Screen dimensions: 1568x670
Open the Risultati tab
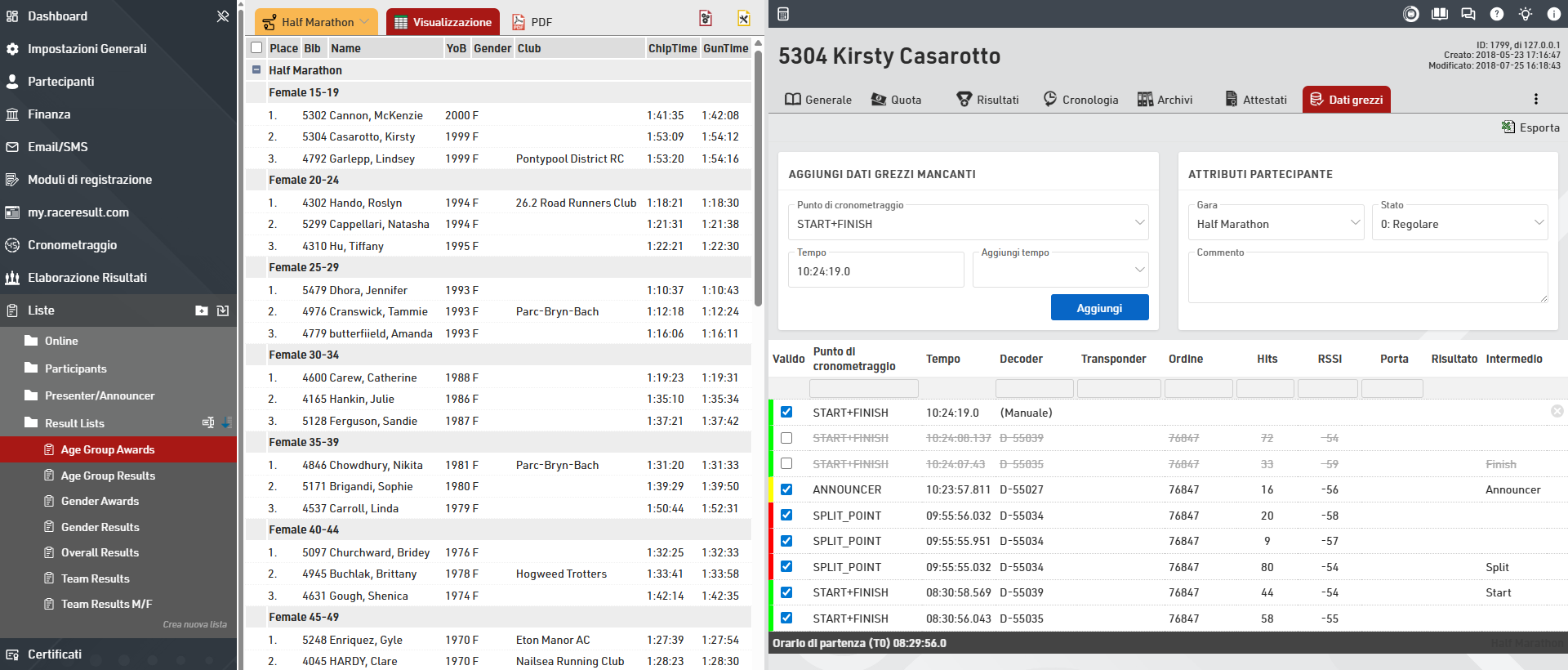[x=987, y=100]
